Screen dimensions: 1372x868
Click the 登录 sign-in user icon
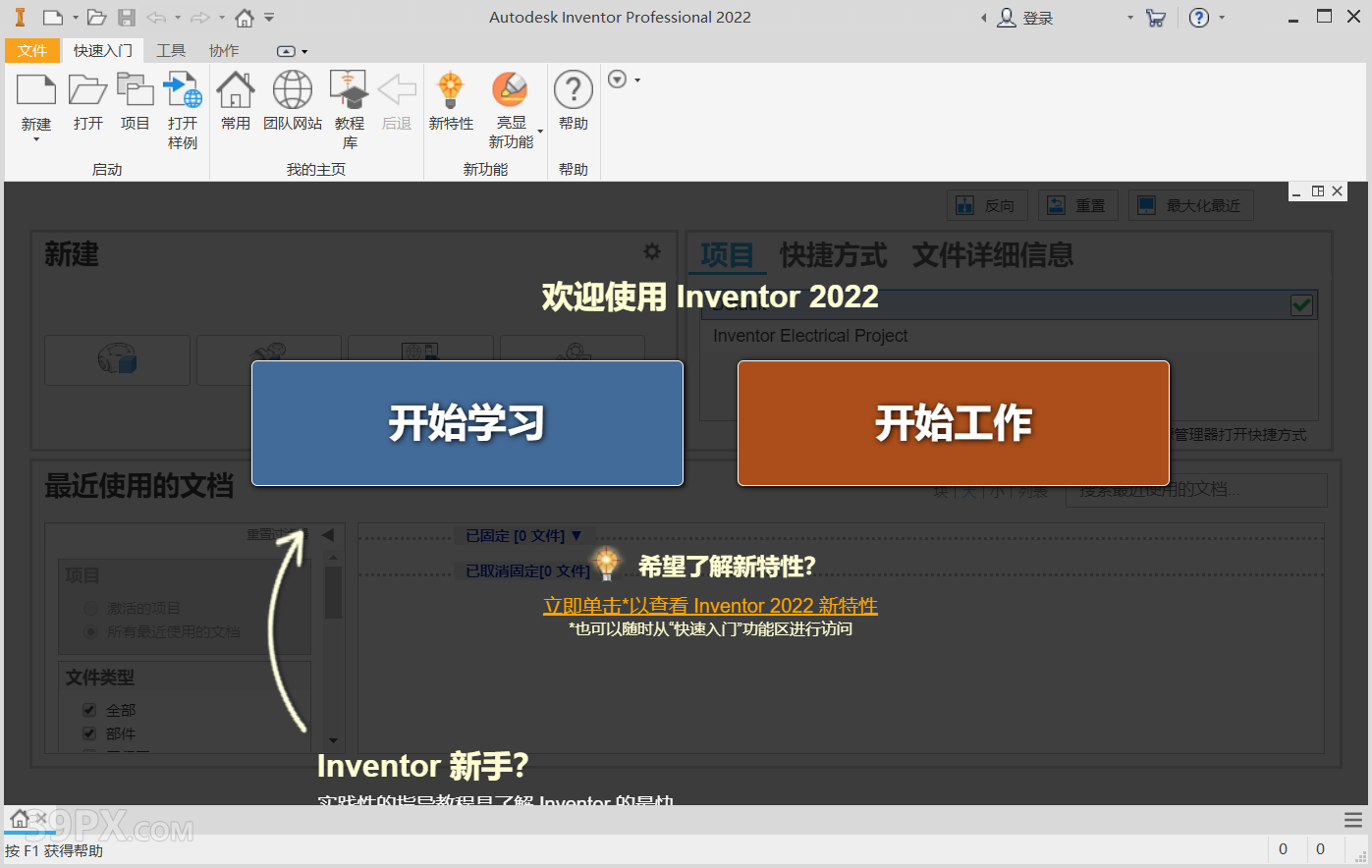coord(1007,18)
